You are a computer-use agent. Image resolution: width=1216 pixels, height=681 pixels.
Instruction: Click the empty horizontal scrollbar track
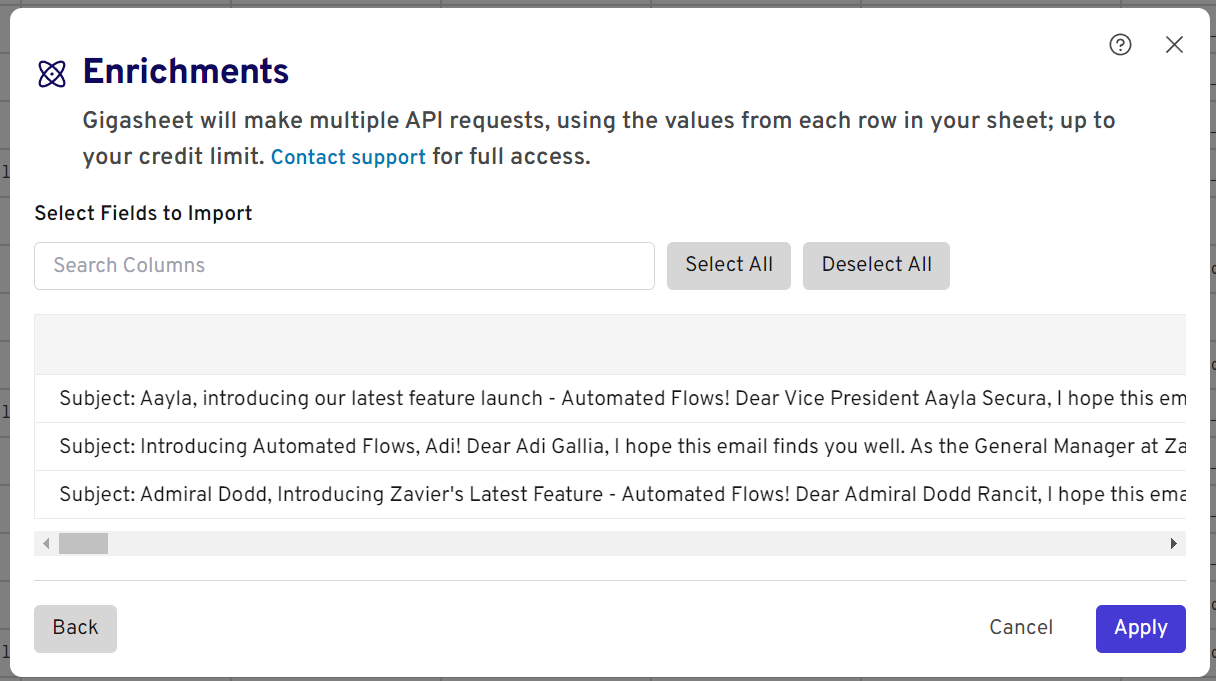[640, 544]
